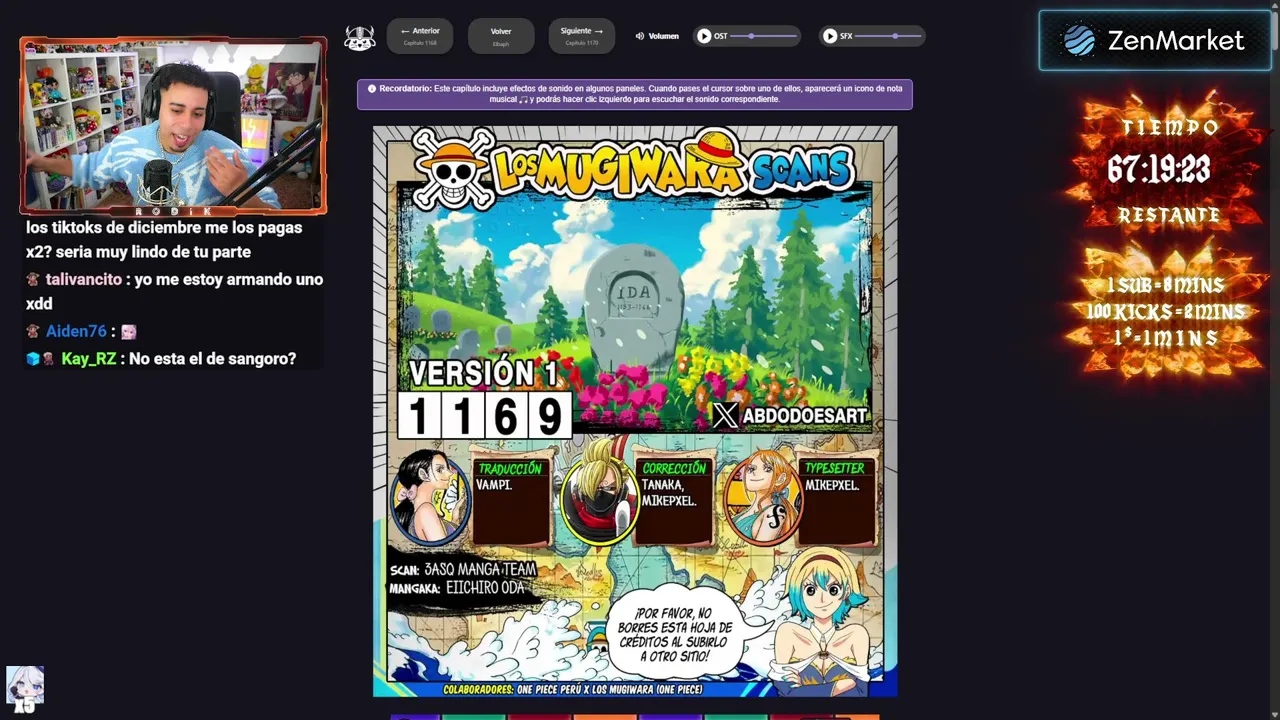Click the Colaboradores credit line
The width and height of the screenshot is (1280, 720).
coord(573,689)
